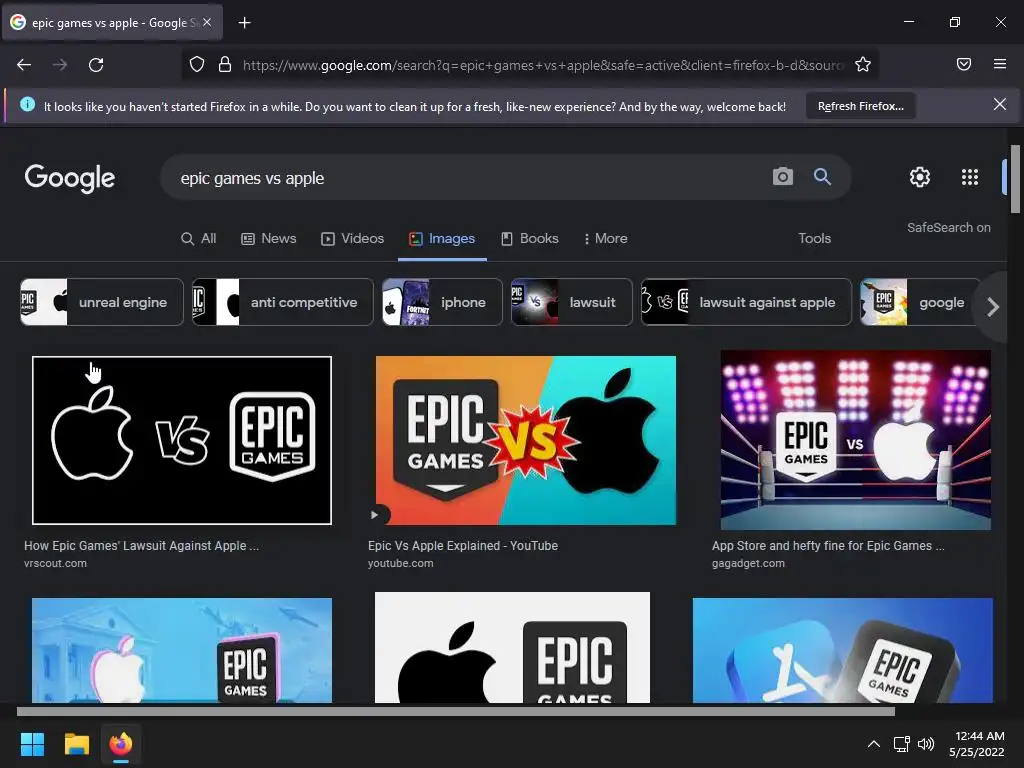Open the volume tray icon
The height and width of the screenshot is (768, 1024).
click(926, 744)
